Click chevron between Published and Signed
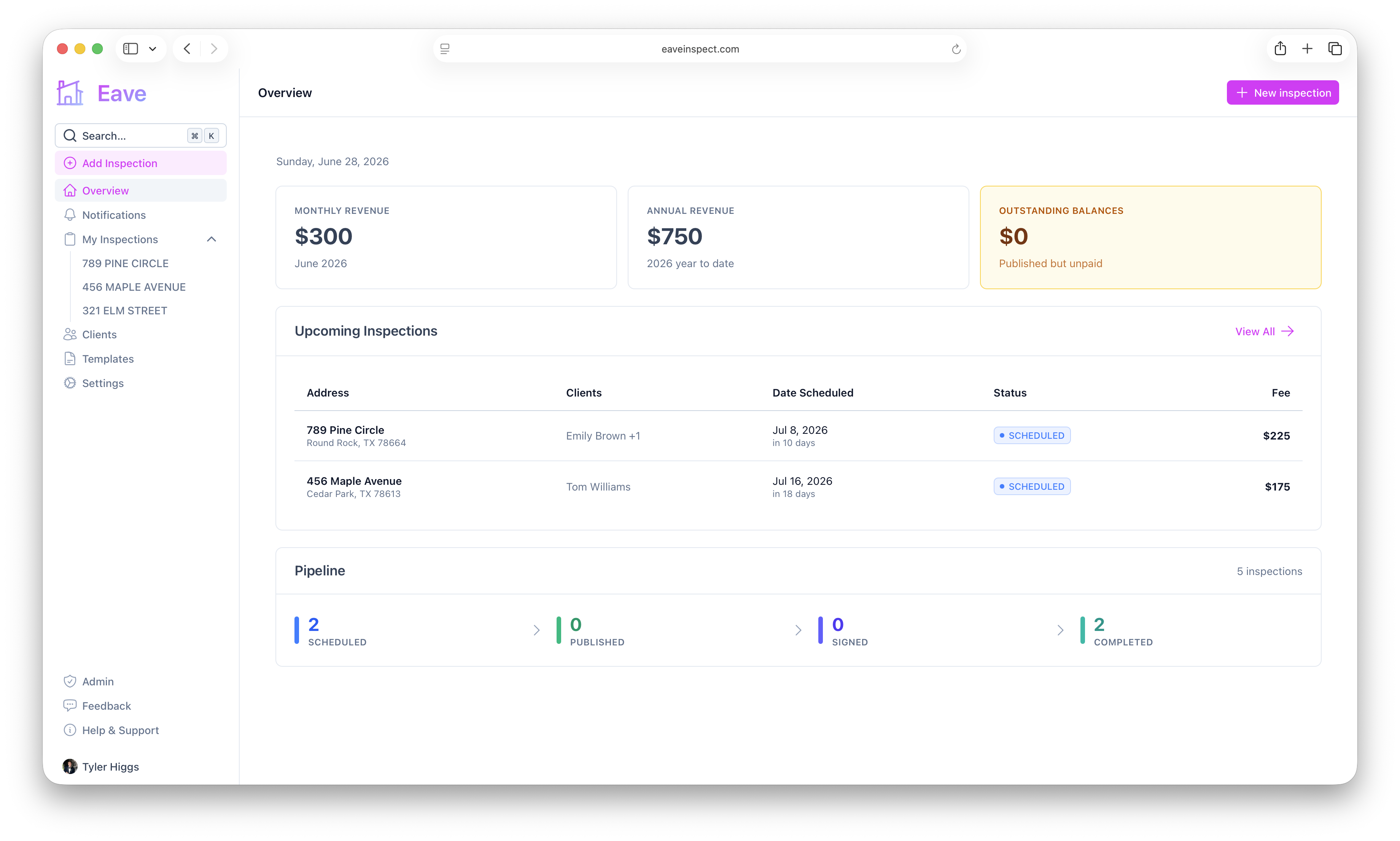The height and width of the screenshot is (841, 1400). pyautogui.click(x=798, y=630)
